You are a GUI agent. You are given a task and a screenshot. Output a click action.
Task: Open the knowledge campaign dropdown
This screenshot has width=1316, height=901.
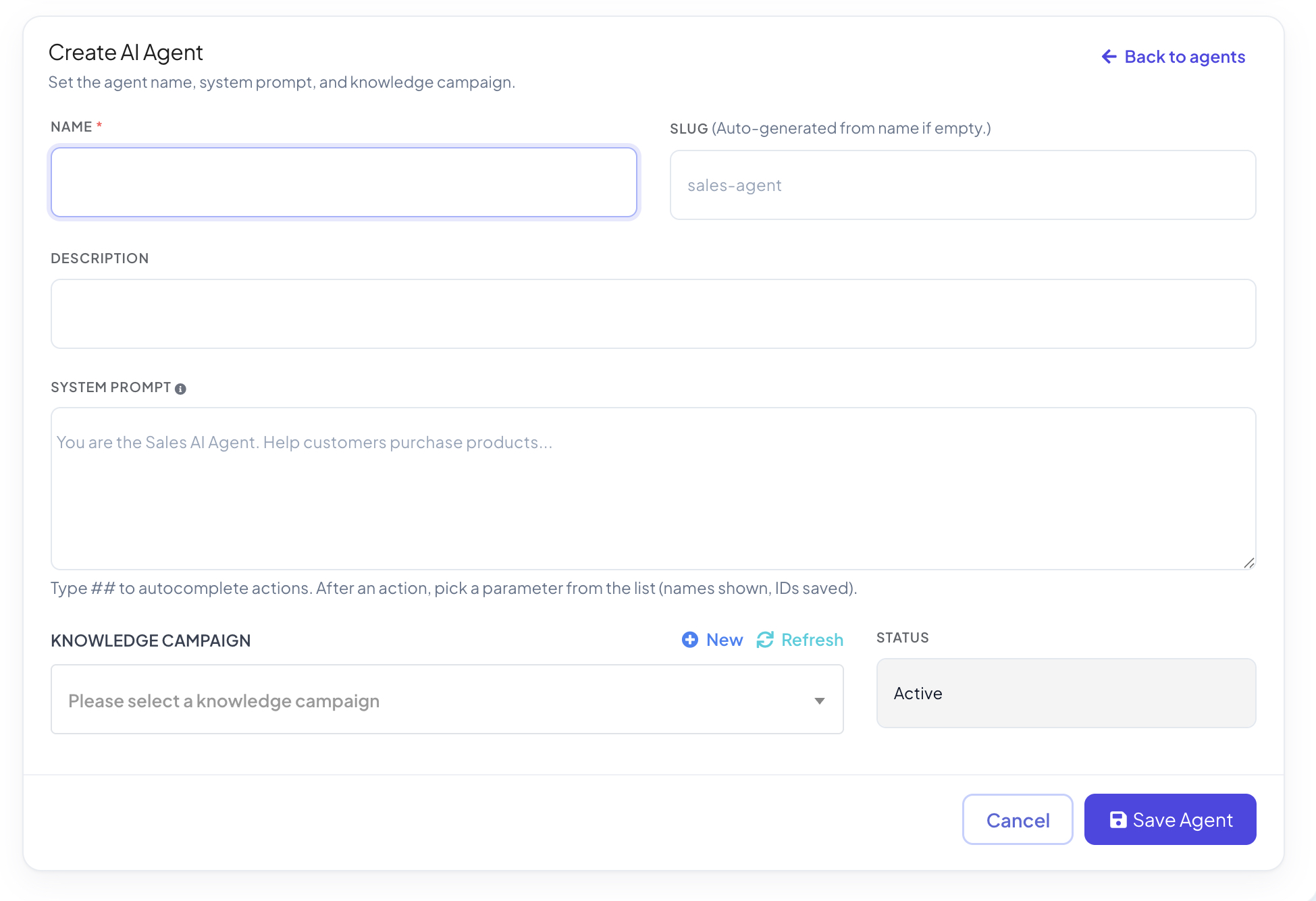447,699
